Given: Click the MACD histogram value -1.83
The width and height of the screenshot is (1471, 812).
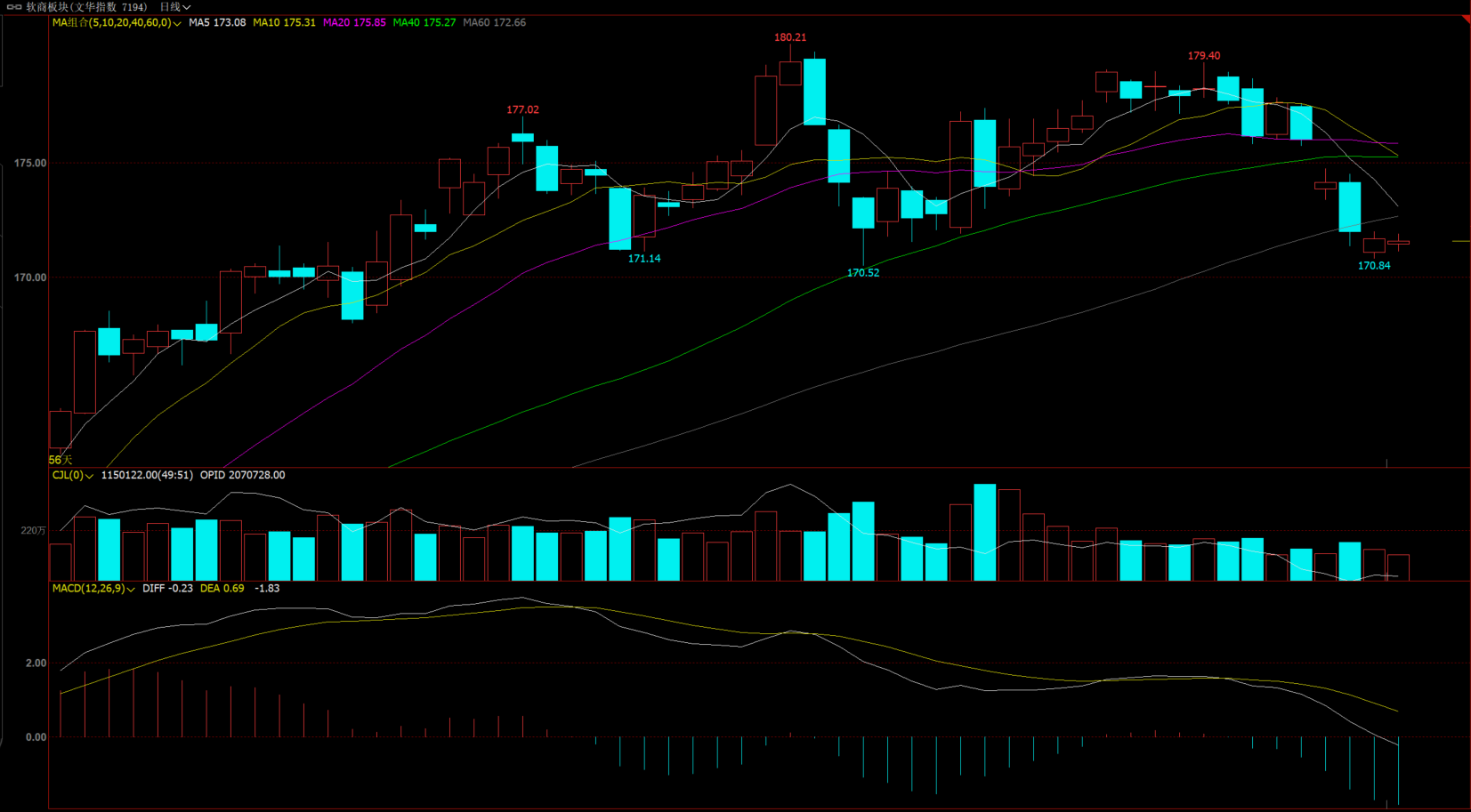Looking at the screenshot, I should click(267, 589).
